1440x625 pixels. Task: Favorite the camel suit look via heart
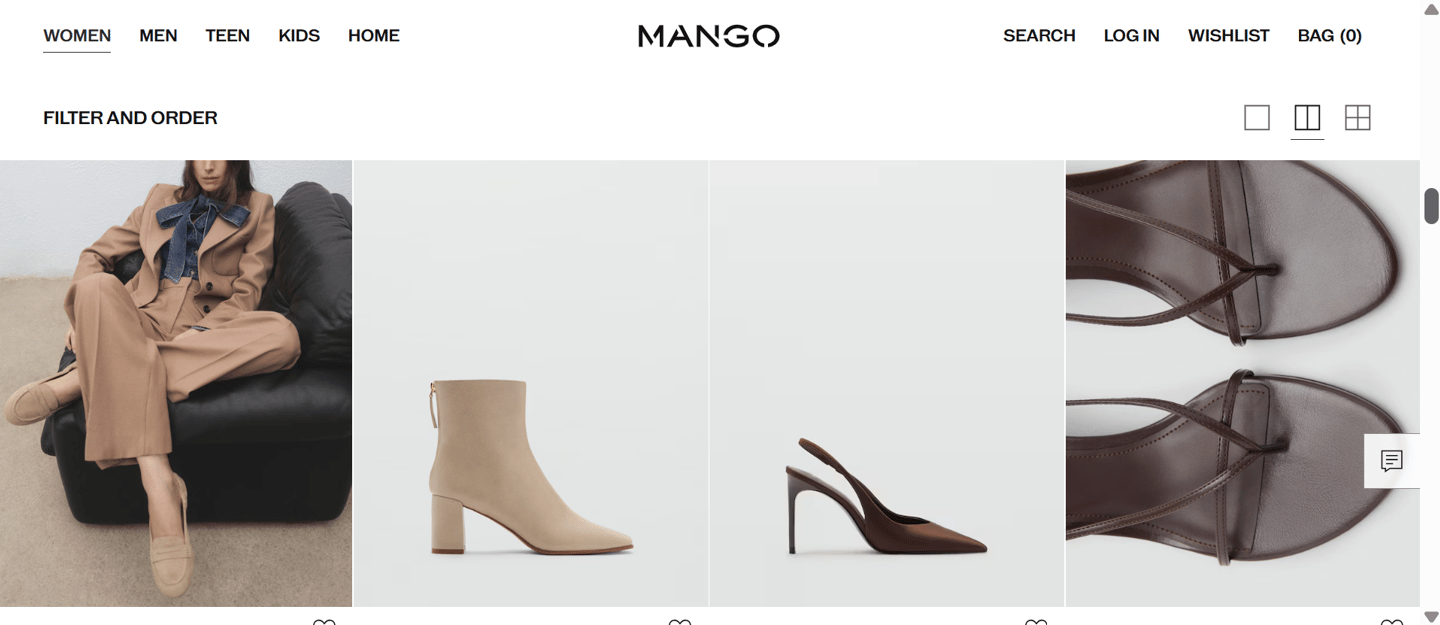[324, 622]
